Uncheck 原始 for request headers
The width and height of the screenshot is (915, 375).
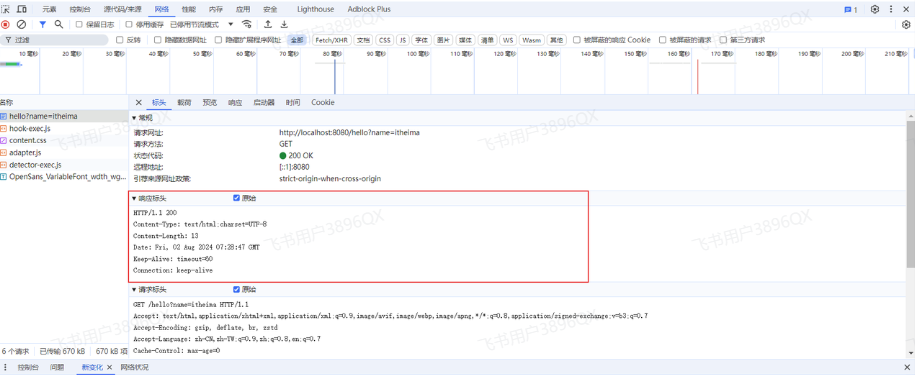pyautogui.click(x=236, y=289)
